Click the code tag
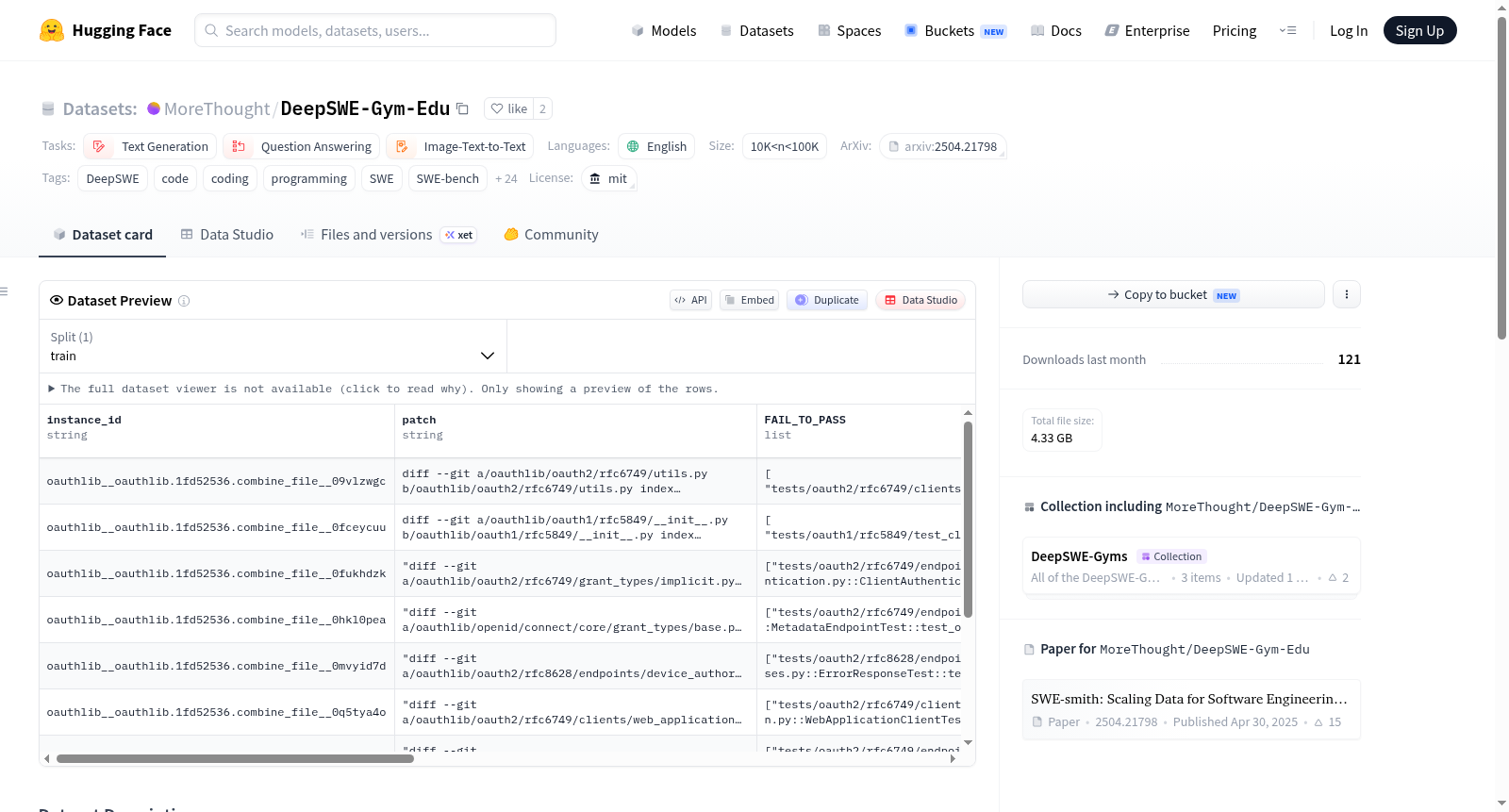 coord(175,178)
